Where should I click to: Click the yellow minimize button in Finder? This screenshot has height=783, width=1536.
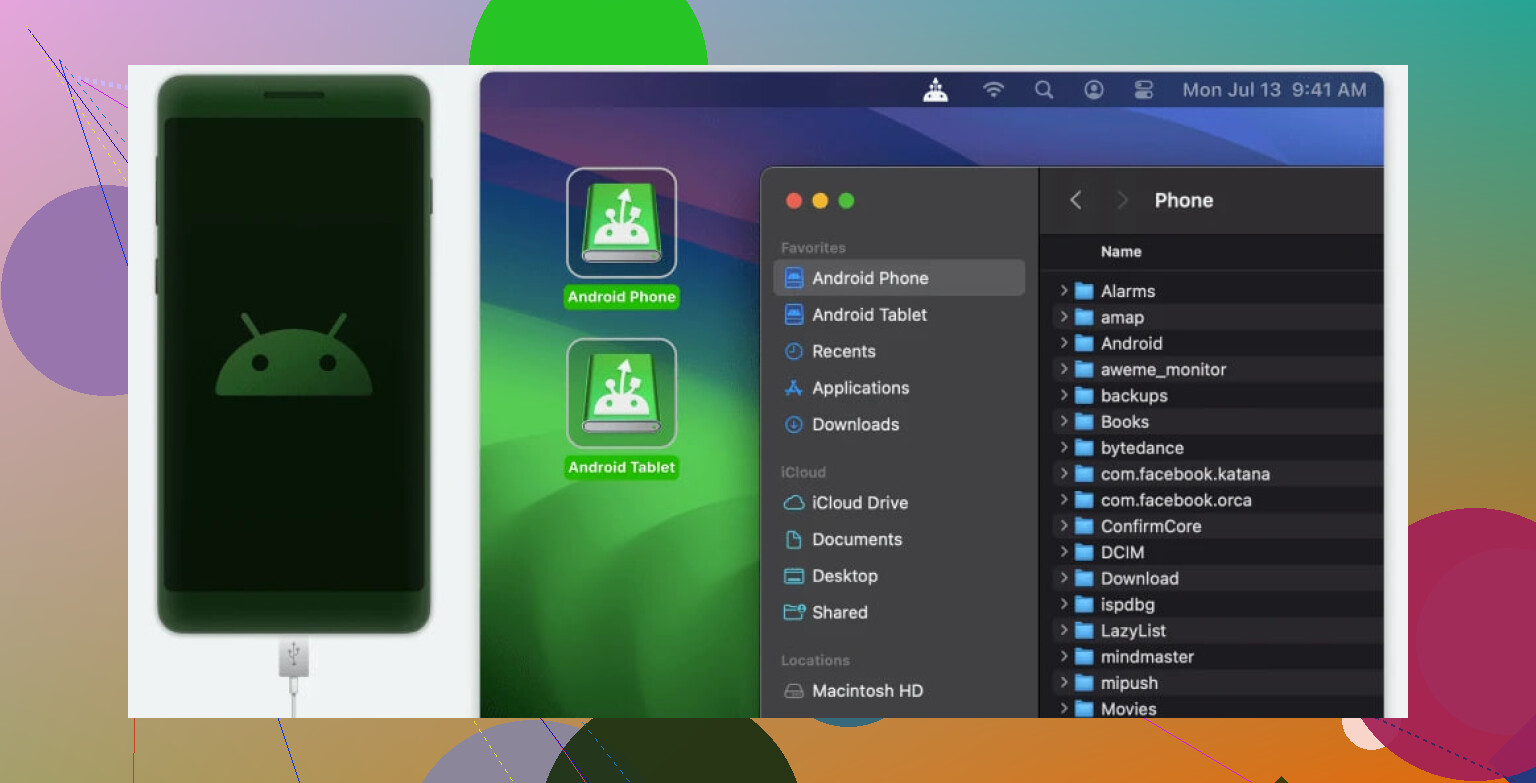[820, 200]
